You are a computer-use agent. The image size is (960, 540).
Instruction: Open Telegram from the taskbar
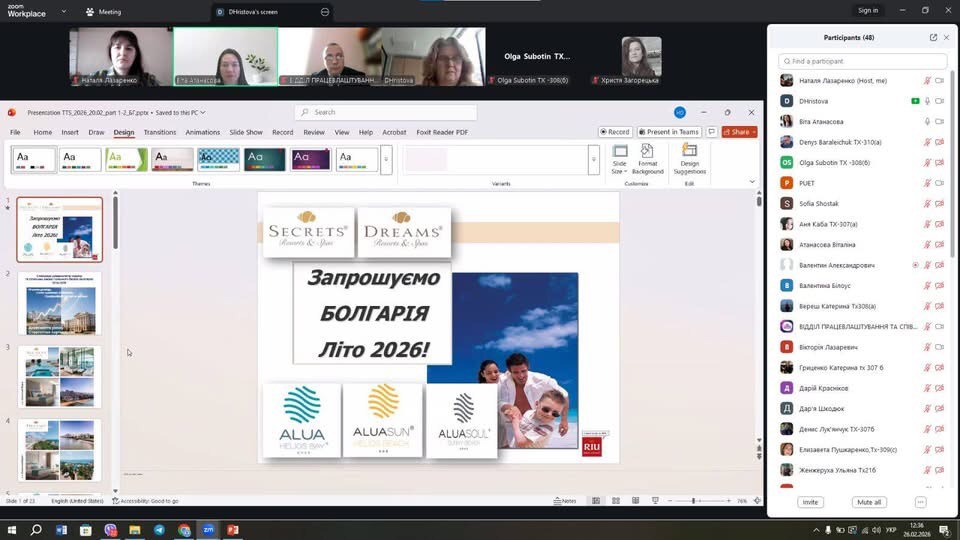[158, 530]
